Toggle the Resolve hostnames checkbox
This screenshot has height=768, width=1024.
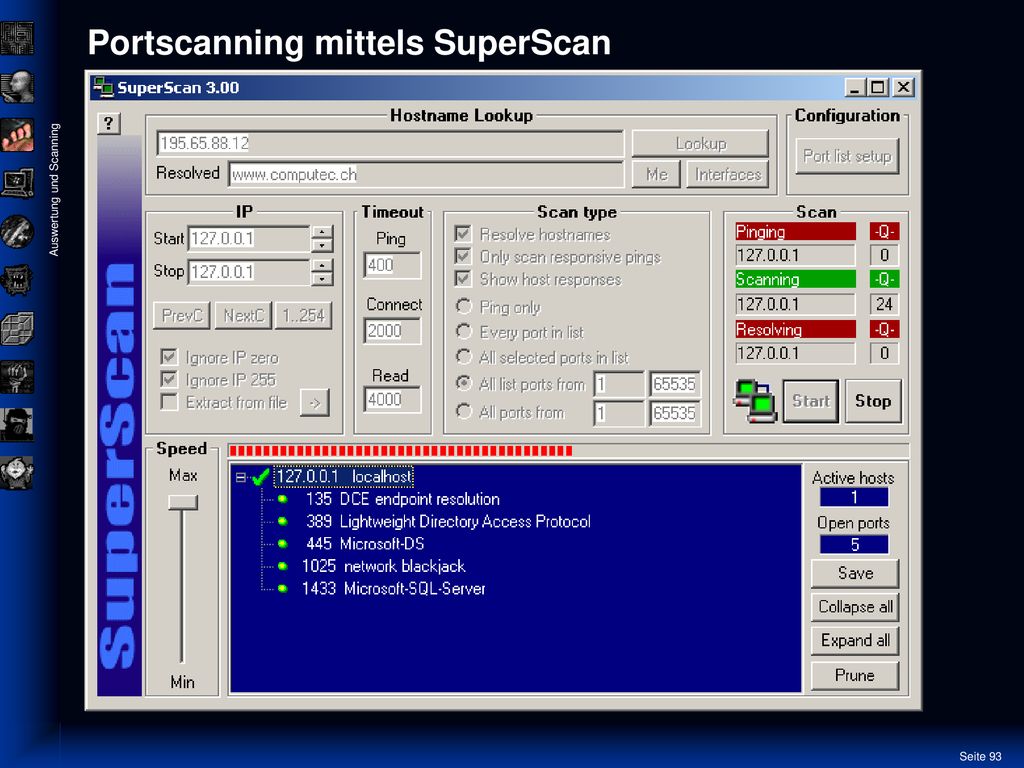coord(463,234)
